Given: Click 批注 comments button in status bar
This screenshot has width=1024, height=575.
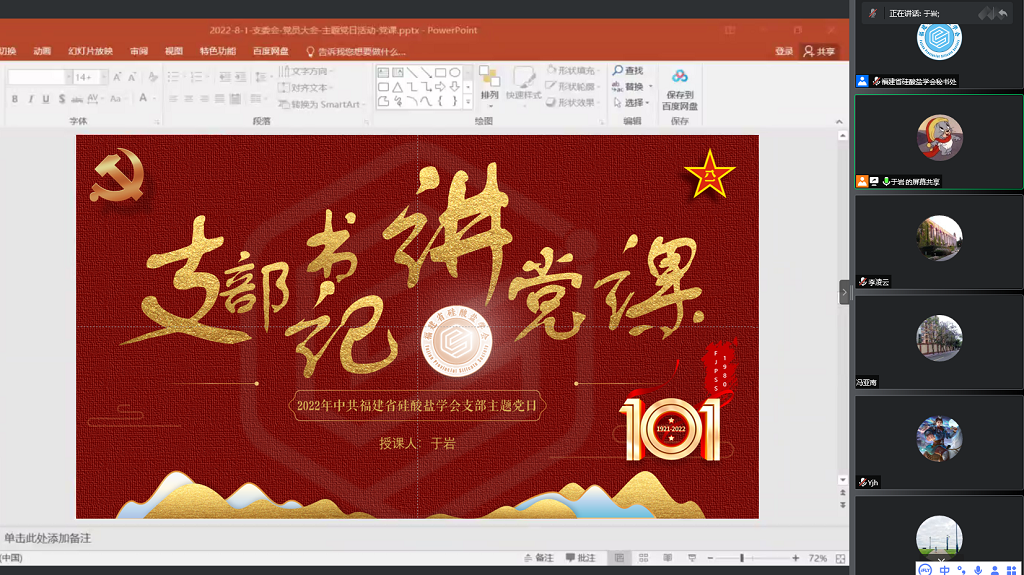Looking at the screenshot, I should (x=581, y=558).
